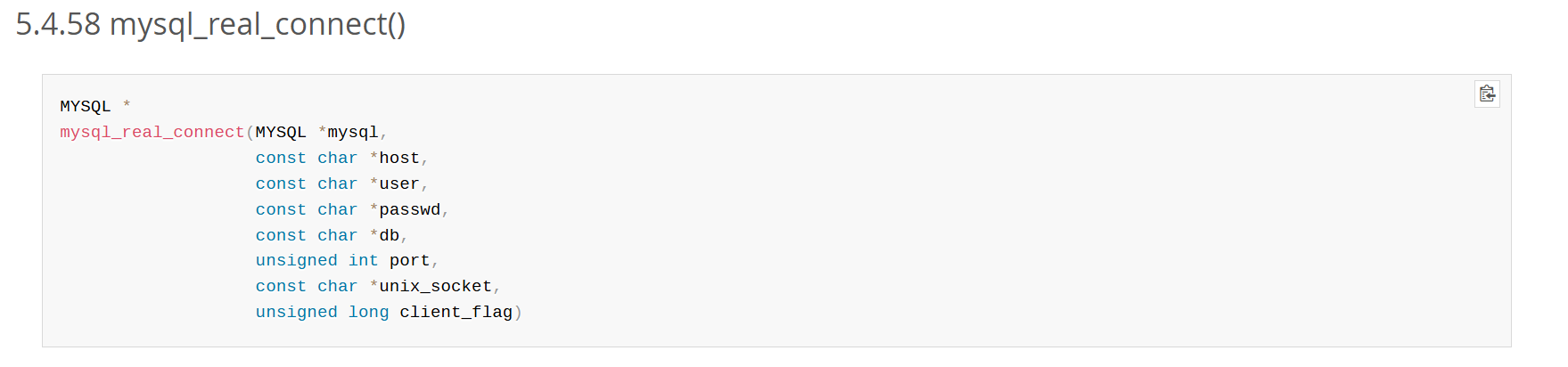1568x367 pixels.
Task: Select the *mysql parameter in code
Action: [348, 132]
